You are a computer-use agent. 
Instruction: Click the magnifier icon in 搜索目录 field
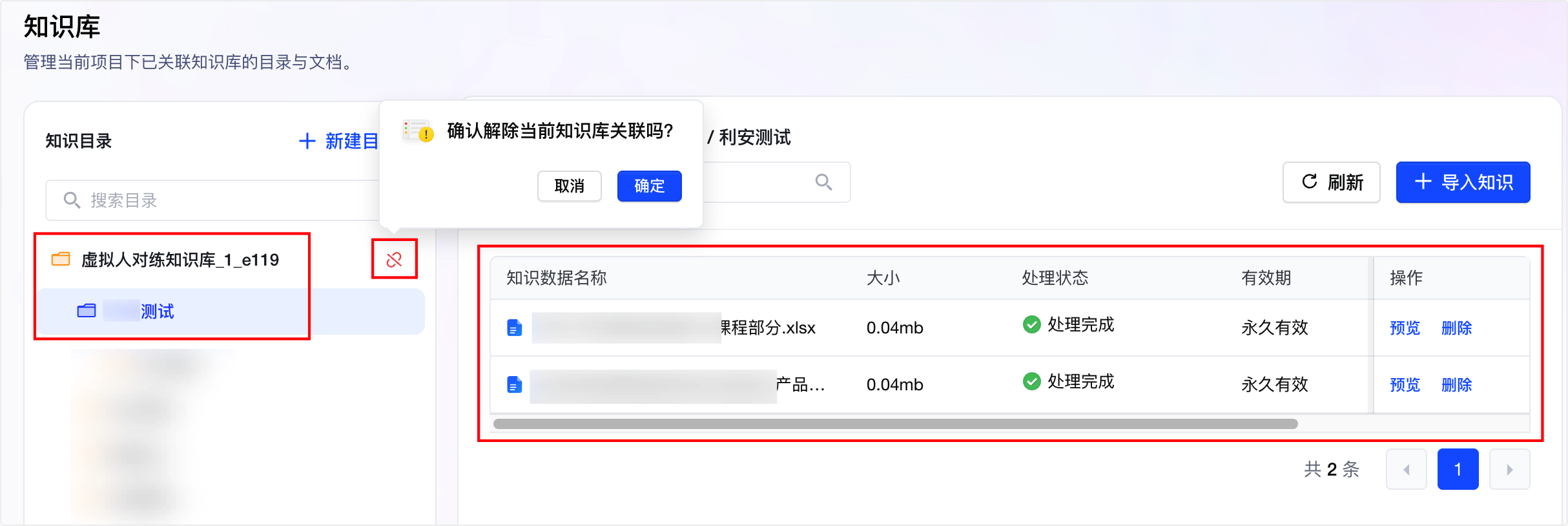click(72, 200)
